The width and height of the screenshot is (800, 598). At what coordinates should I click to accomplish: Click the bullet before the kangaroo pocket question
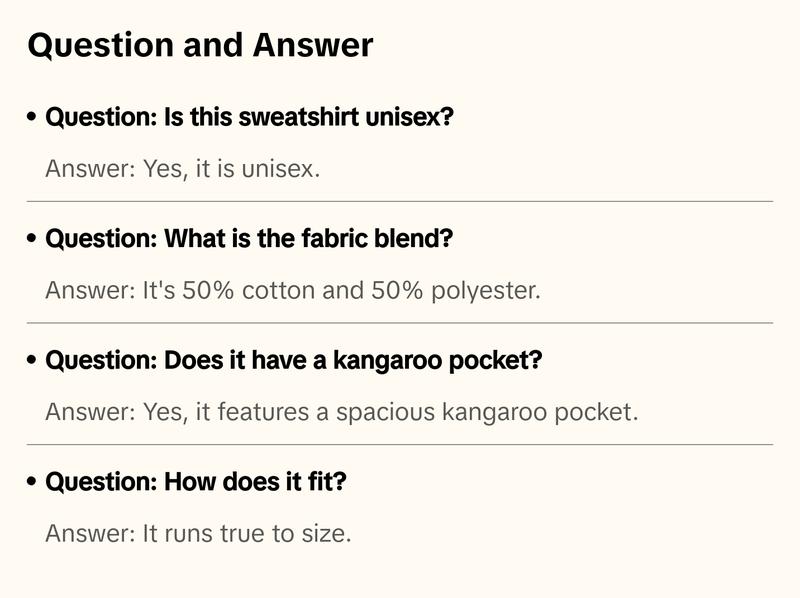33,361
